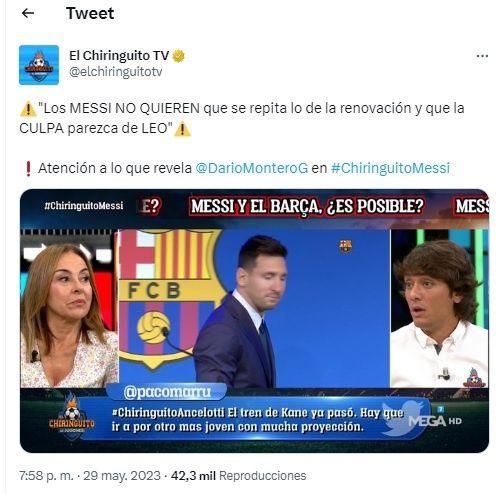
Task: Click the tweet timestamp 7:58 p. m.
Action: click(46, 476)
